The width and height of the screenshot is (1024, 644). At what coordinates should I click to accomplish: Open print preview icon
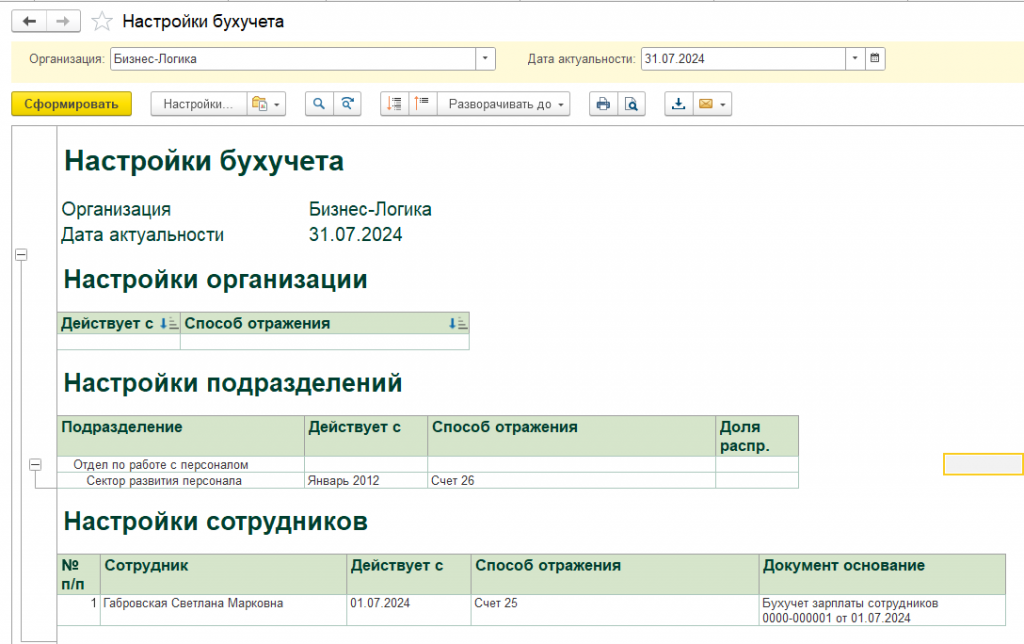click(x=631, y=104)
